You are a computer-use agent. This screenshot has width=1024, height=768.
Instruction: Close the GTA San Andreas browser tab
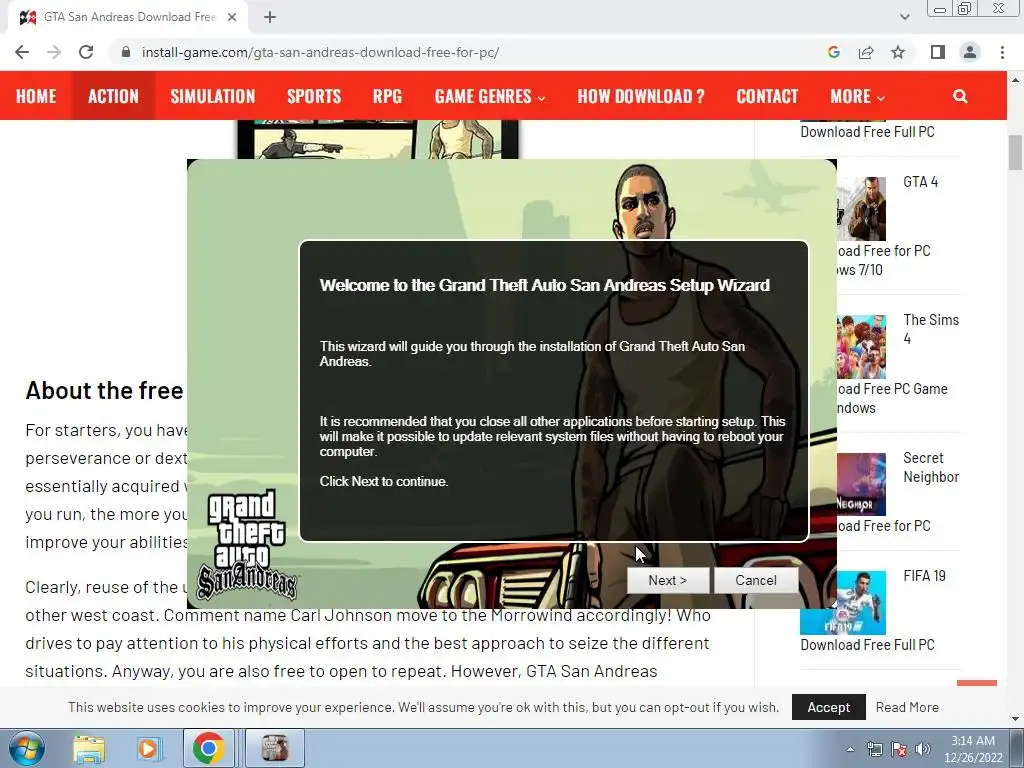(x=232, y=17)
